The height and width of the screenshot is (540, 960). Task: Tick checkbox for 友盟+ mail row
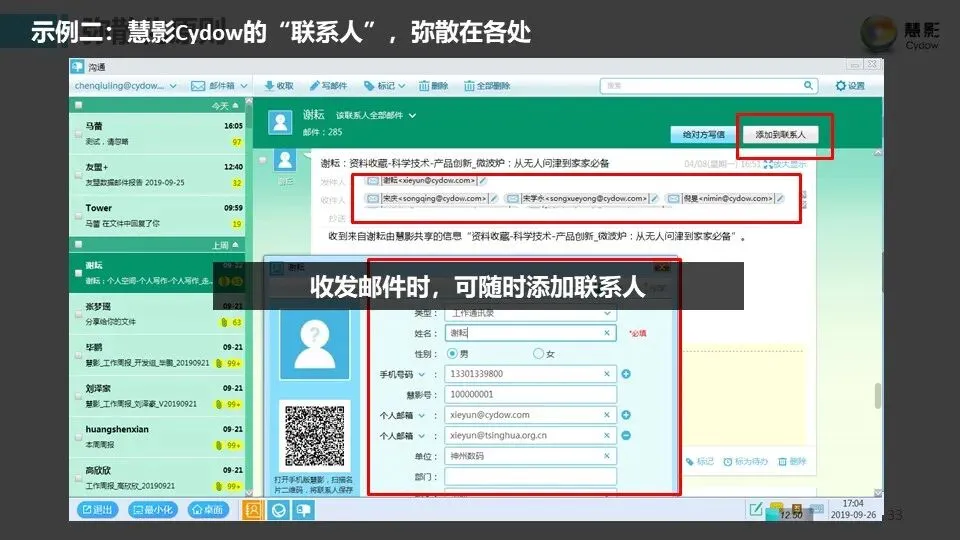coord(78,175)
